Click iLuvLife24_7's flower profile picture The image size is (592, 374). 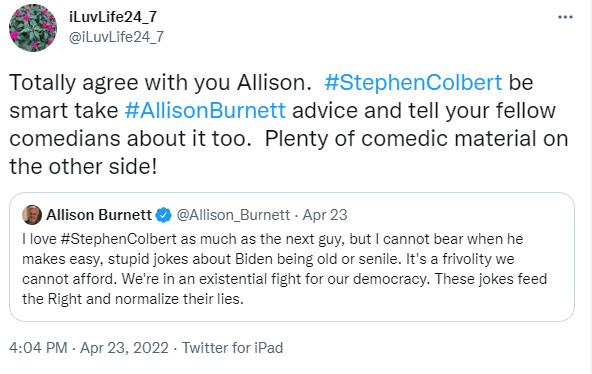click(33, 28)
